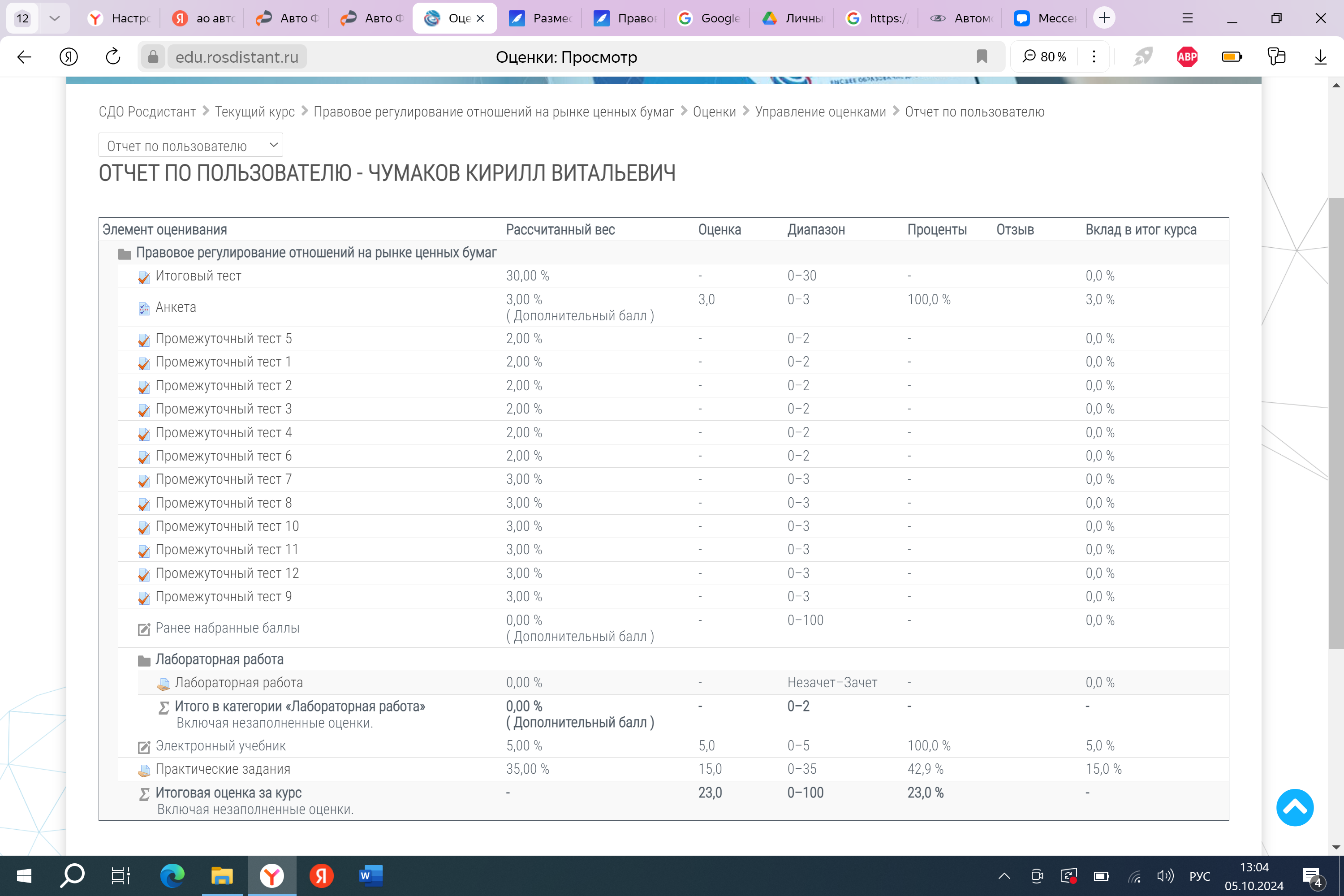This screenshot has width=1344, height=896.
Task: Click the blue scroll-to-top arrow button
Action: (x=1294, y=807)
